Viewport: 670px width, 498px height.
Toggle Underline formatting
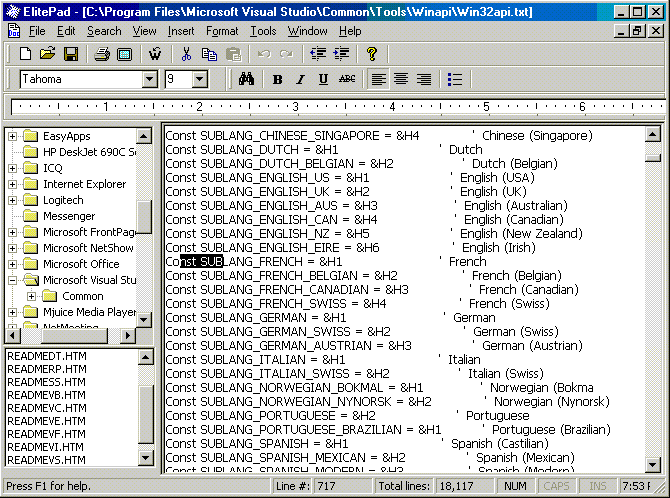click(x=323, y=79)
